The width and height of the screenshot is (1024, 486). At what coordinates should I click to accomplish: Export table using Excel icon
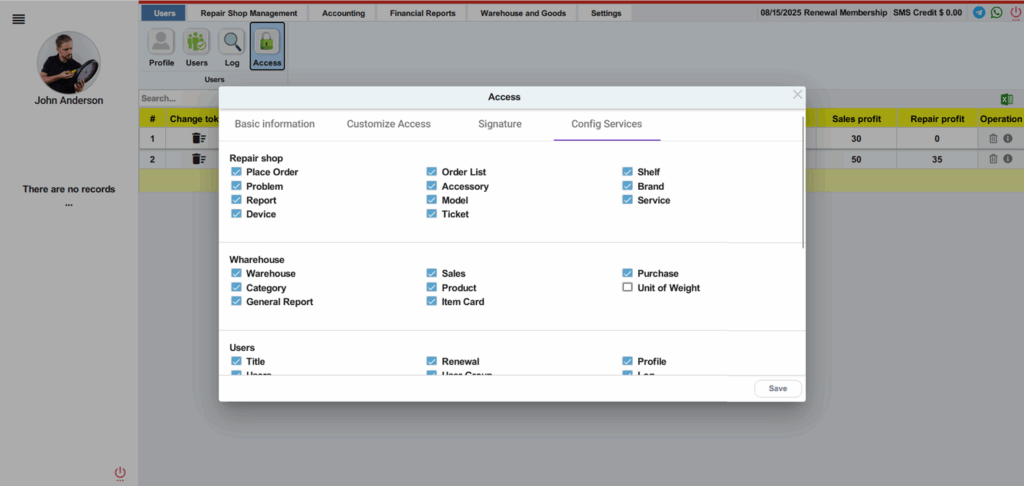[1006, 99]
